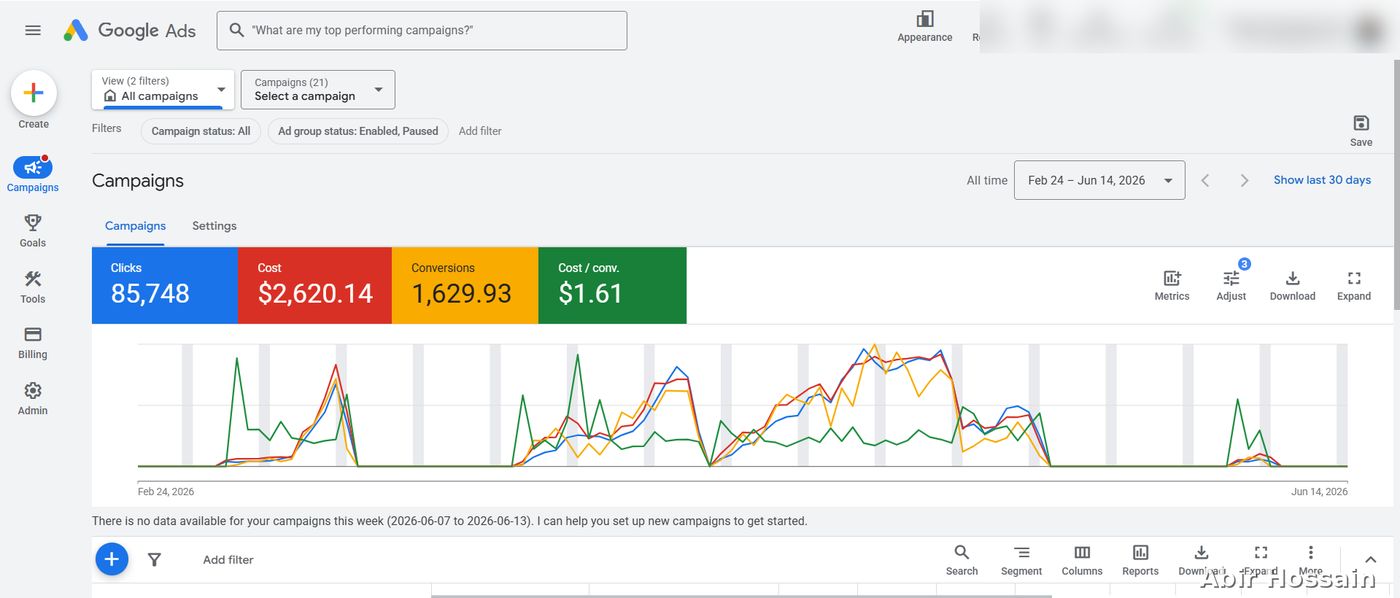Screen dimensions: 1400x598
Task: Click the Jun 14, 2026 chart axis label
Action: pyautogui.click(x=1319, y=491)
